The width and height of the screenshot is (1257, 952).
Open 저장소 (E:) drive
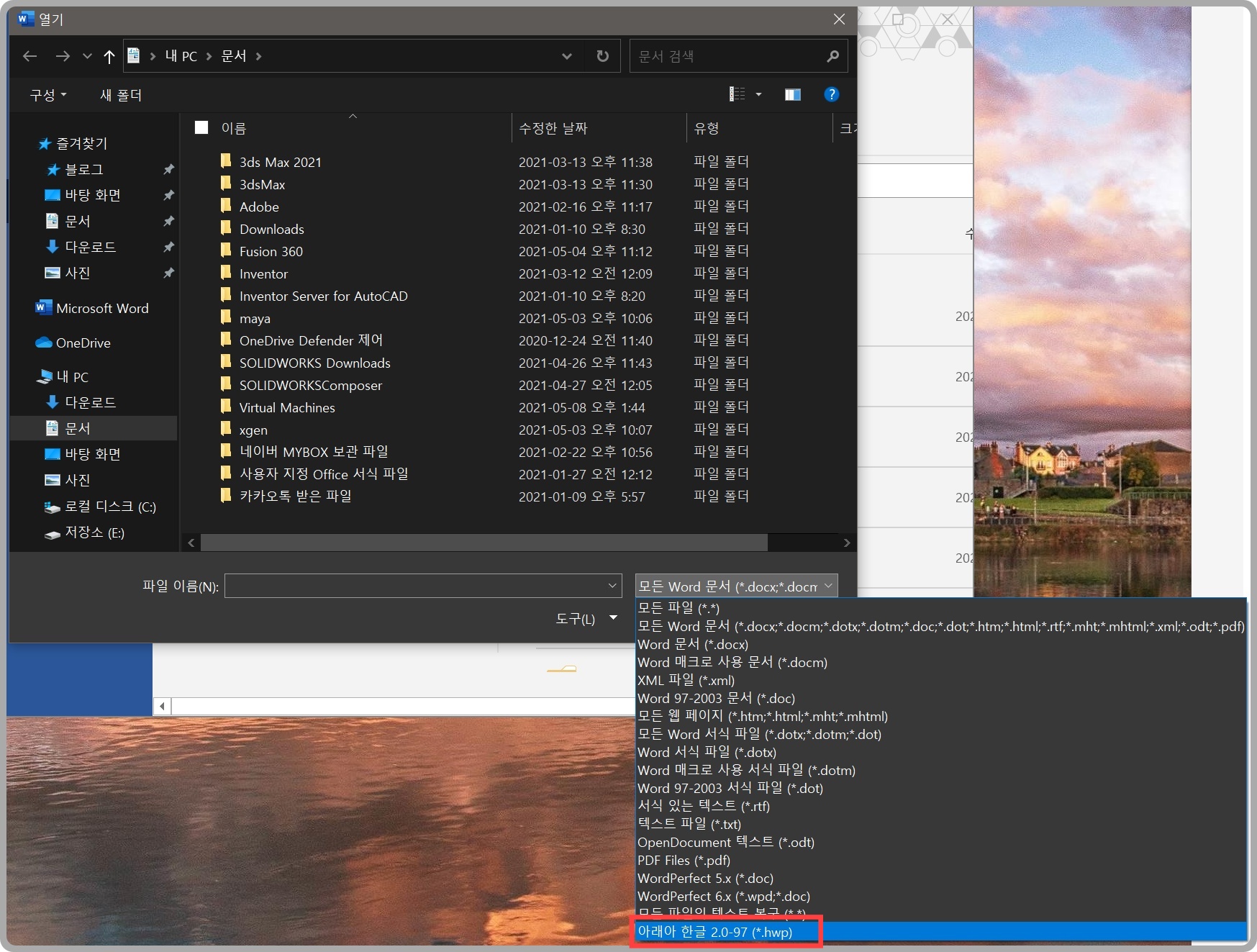(x=94, y=532)
